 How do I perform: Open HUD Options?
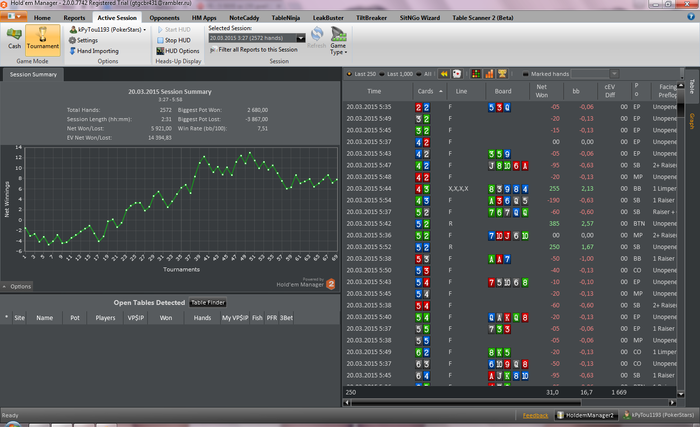click(x=177, y=51)
